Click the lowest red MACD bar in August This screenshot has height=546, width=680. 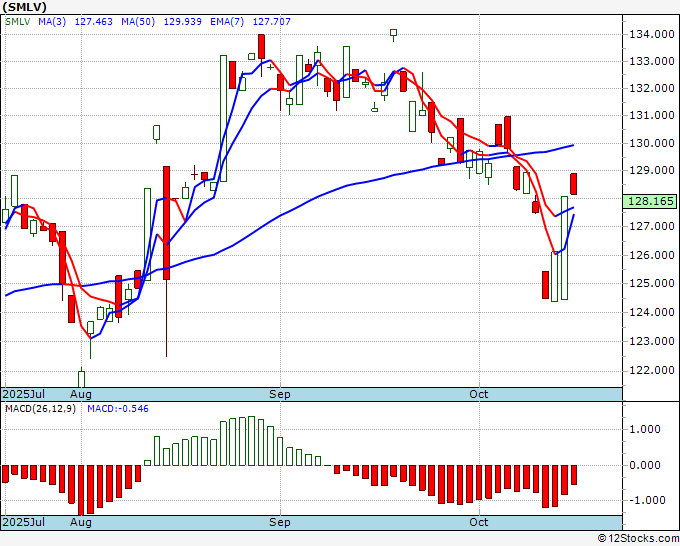point(81,490)
